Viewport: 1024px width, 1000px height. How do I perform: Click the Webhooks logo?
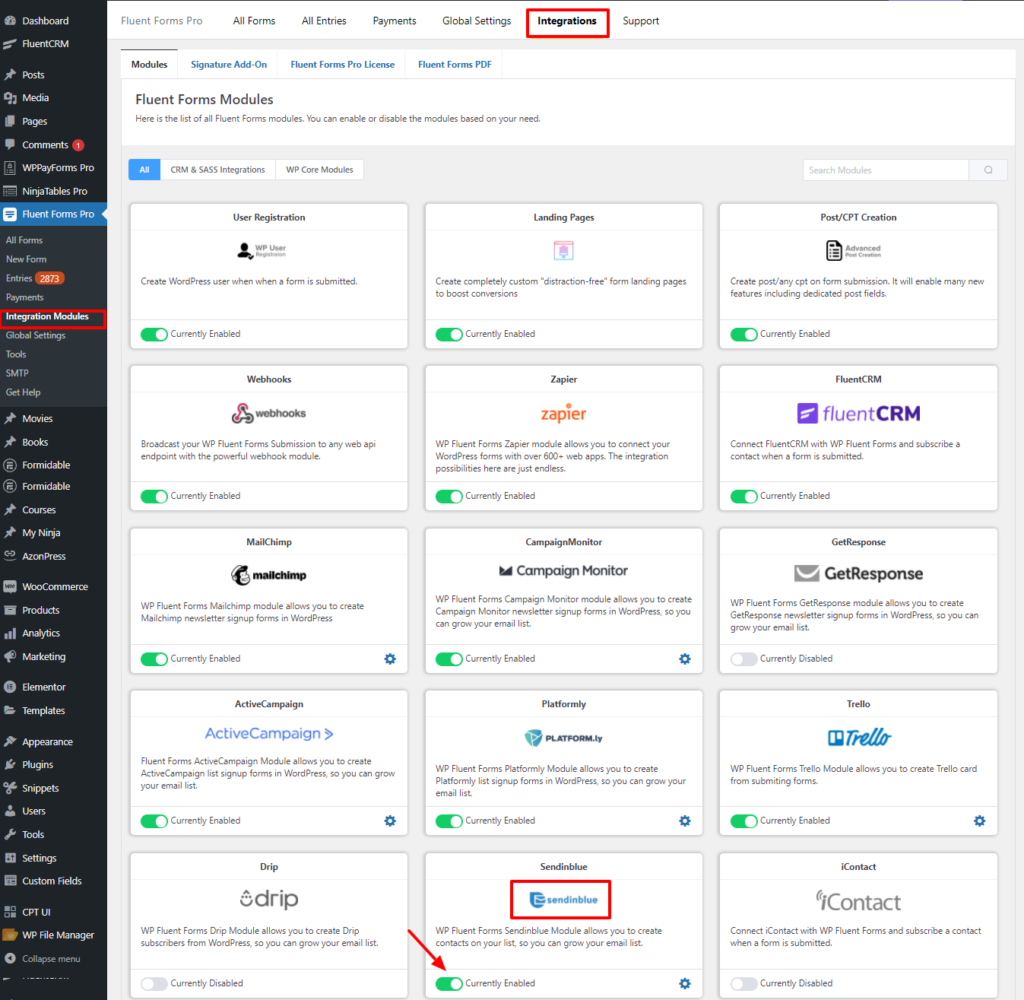268,413
